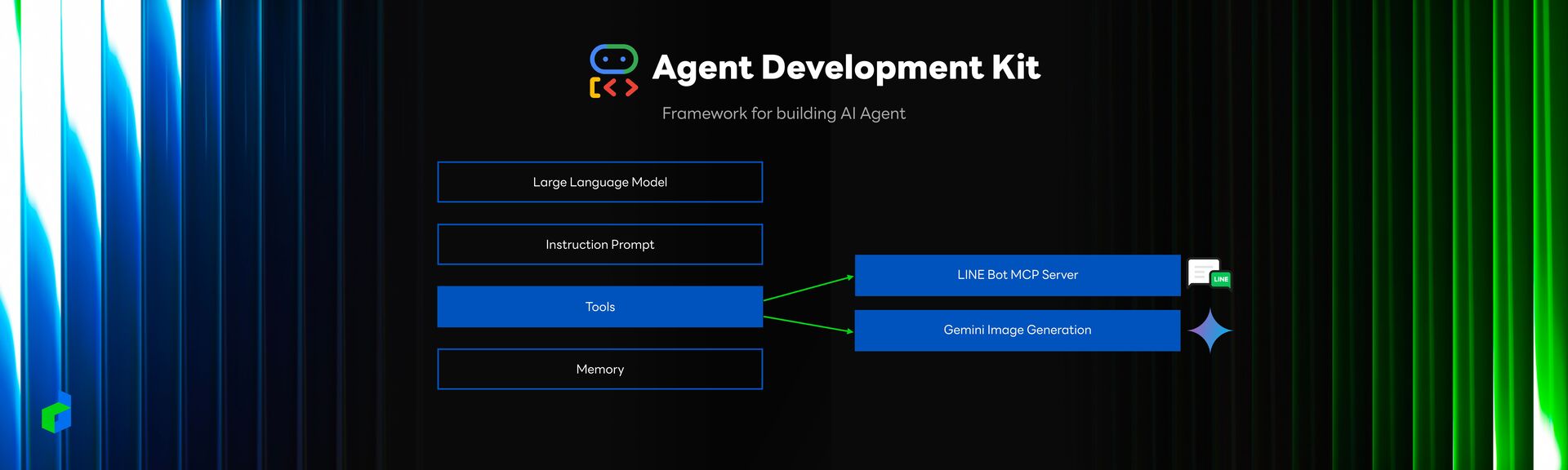Click the LINE Bot MCP Server box
1568x470 pixels.
pos(1018,275)
